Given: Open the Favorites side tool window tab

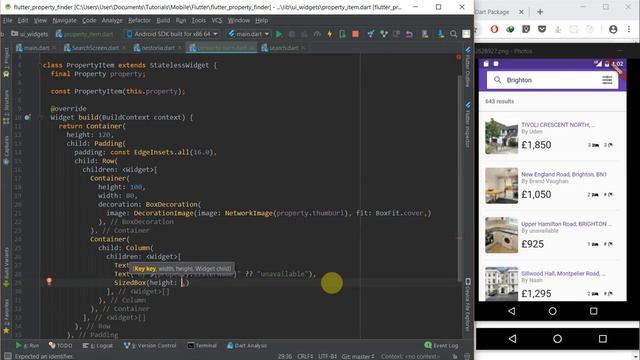Looking at the screenshot, I should [6, 316].
